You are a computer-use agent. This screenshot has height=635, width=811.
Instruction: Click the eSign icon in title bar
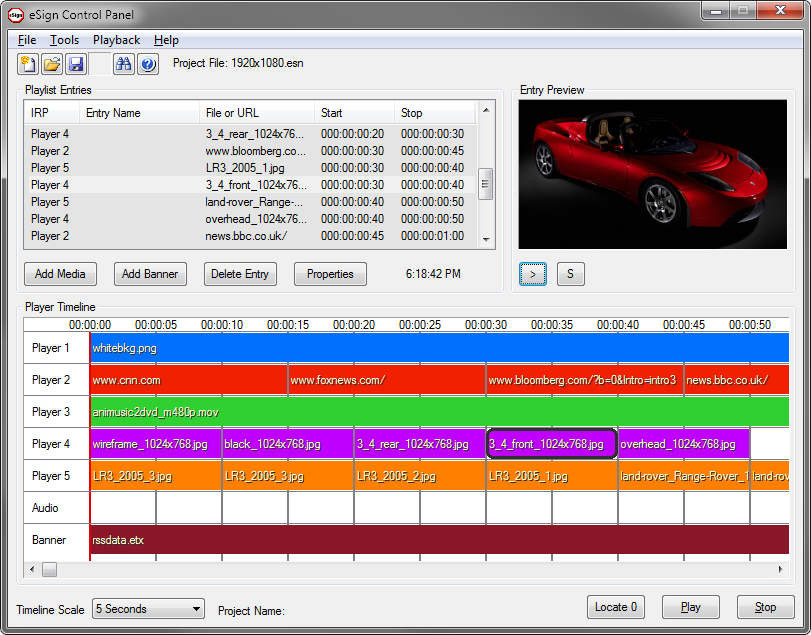tap(16, 15)
